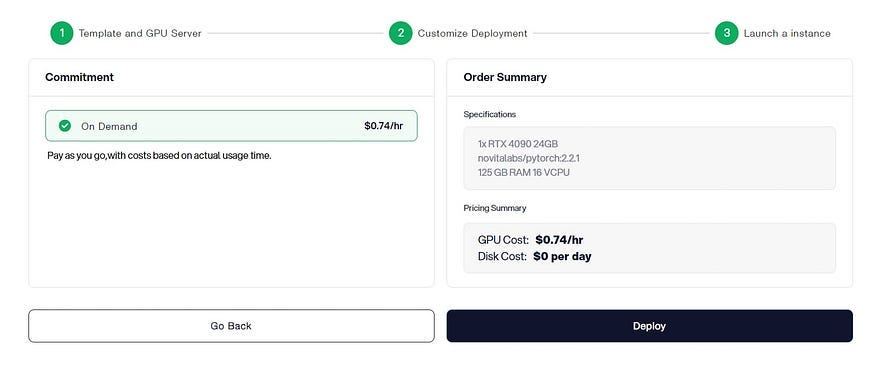The height and width of the screenshot is (367, 875).
Task: Select the Launch a instance step label
Action: click(x=787, y=33)
